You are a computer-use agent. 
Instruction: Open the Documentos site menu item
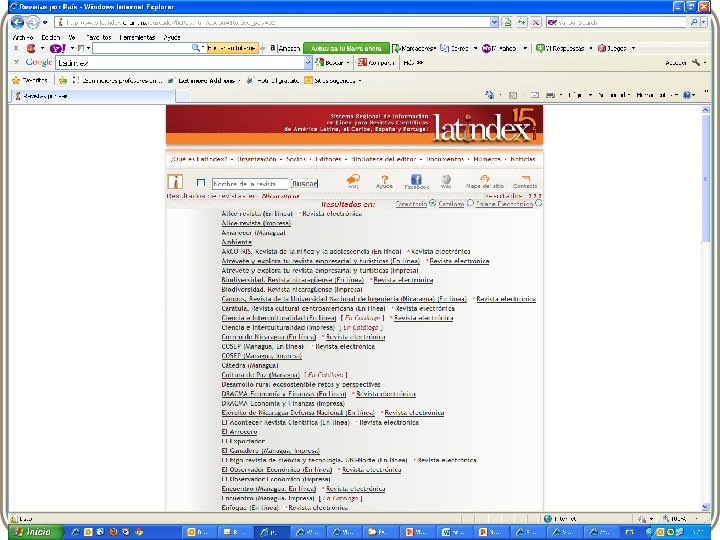[445, 159]
